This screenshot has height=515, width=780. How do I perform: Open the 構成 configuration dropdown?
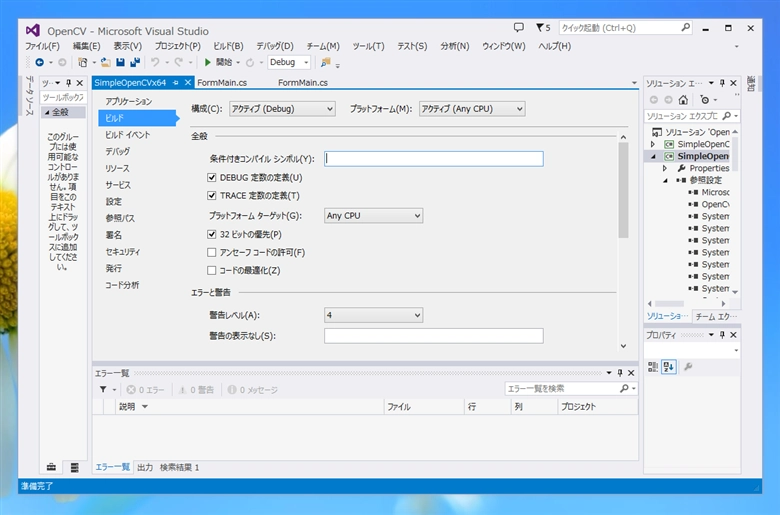click(x=282, y=108)
